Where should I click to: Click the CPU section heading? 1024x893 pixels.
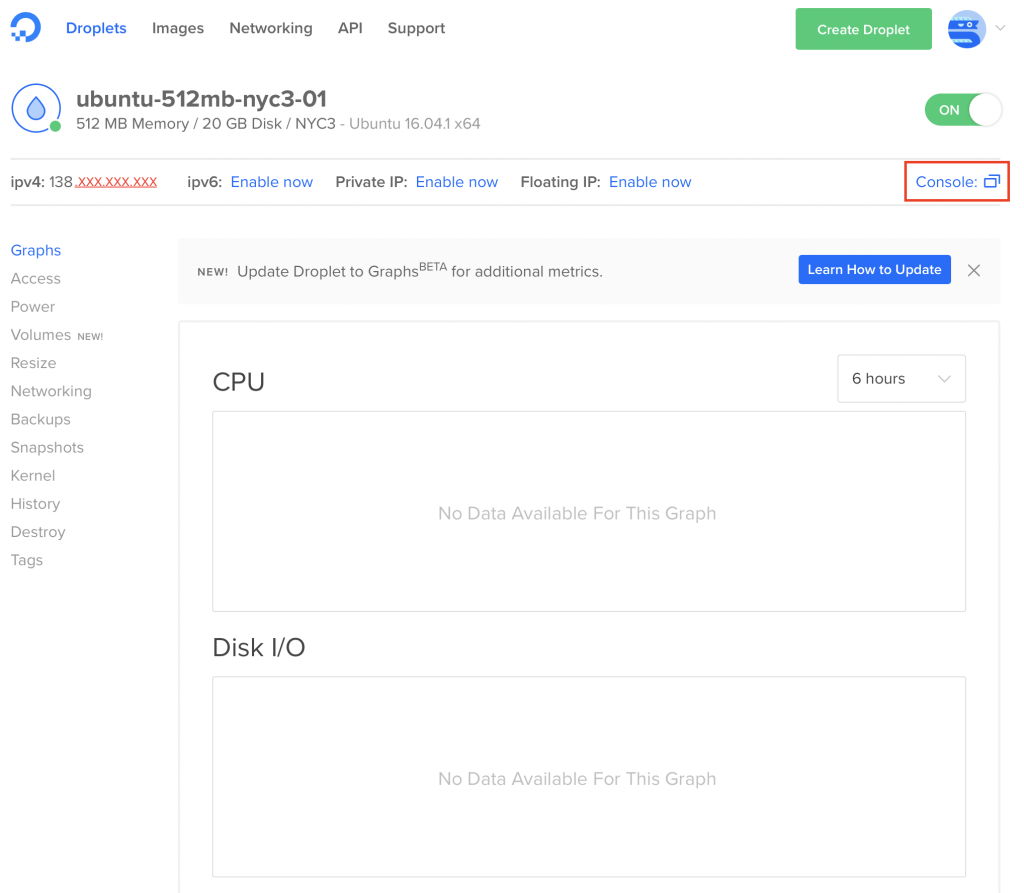tap(238, 382)
